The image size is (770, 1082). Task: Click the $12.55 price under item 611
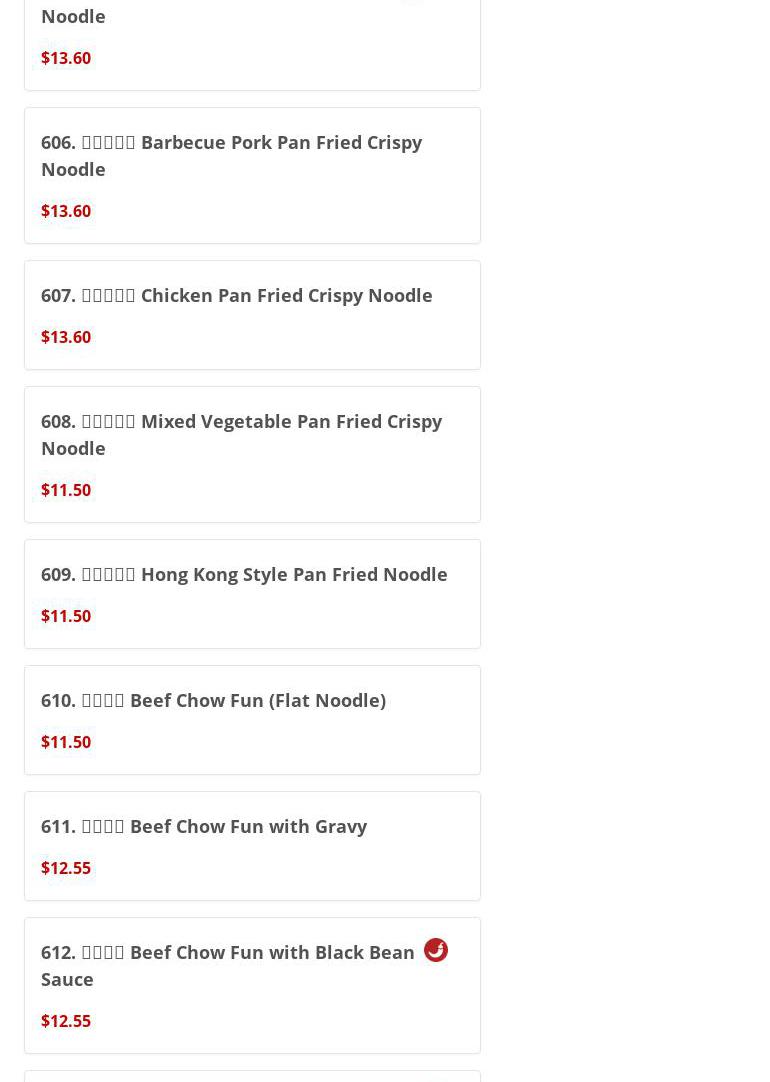[x=66, y=868]
